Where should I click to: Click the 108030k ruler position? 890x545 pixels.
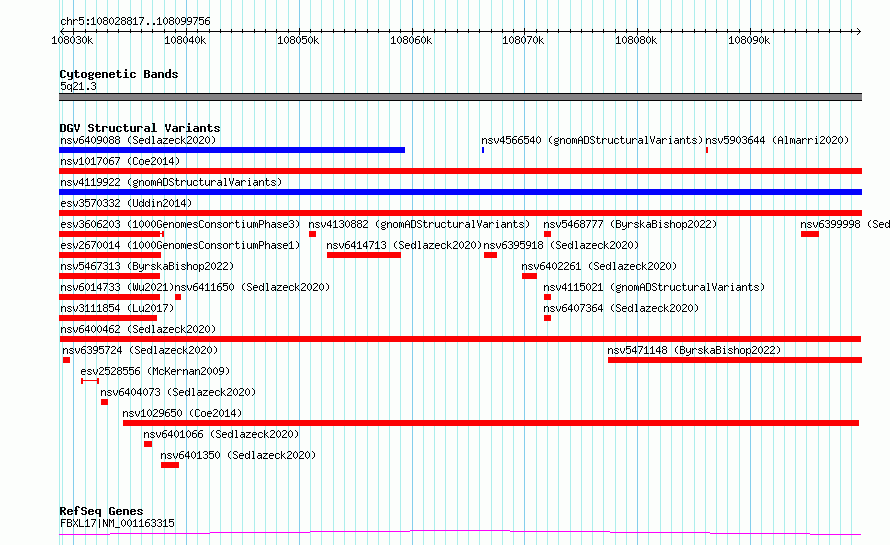click(72, 40)
